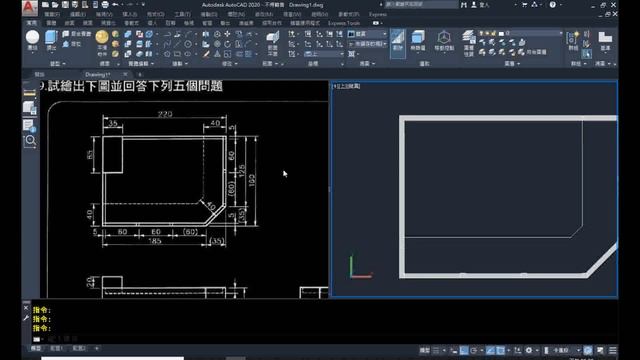Open the AutoCAD application menu (red A)
Screen dimensions: 640x360
(x=29, y=7)
